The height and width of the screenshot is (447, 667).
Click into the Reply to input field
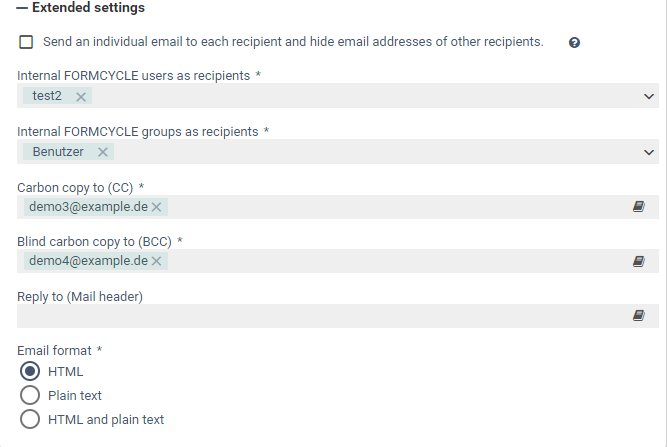coord(320,316)
